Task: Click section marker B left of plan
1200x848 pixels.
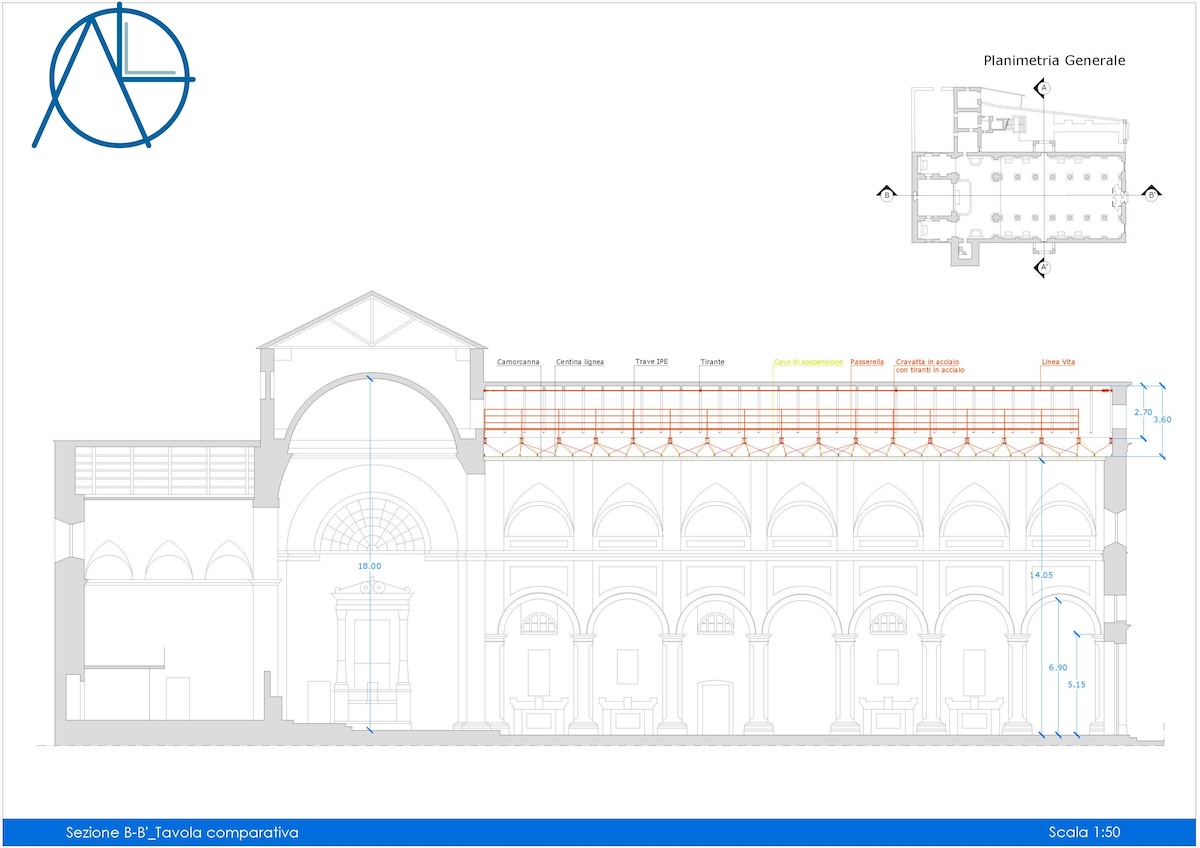Action: point(886,195)
